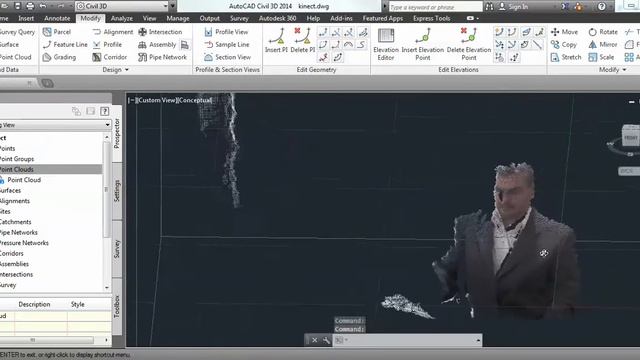
Task: Click the Delete PI tool
Action: (x=302, y=40)
